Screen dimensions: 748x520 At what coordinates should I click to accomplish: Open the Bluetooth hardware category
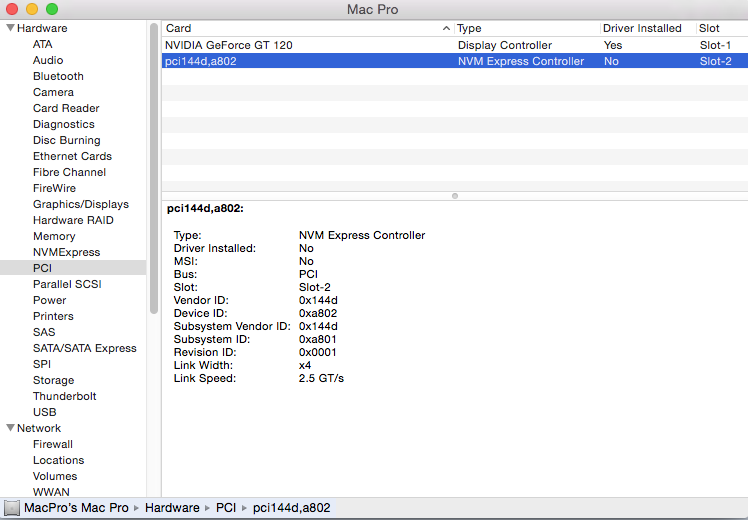point(58,76)
